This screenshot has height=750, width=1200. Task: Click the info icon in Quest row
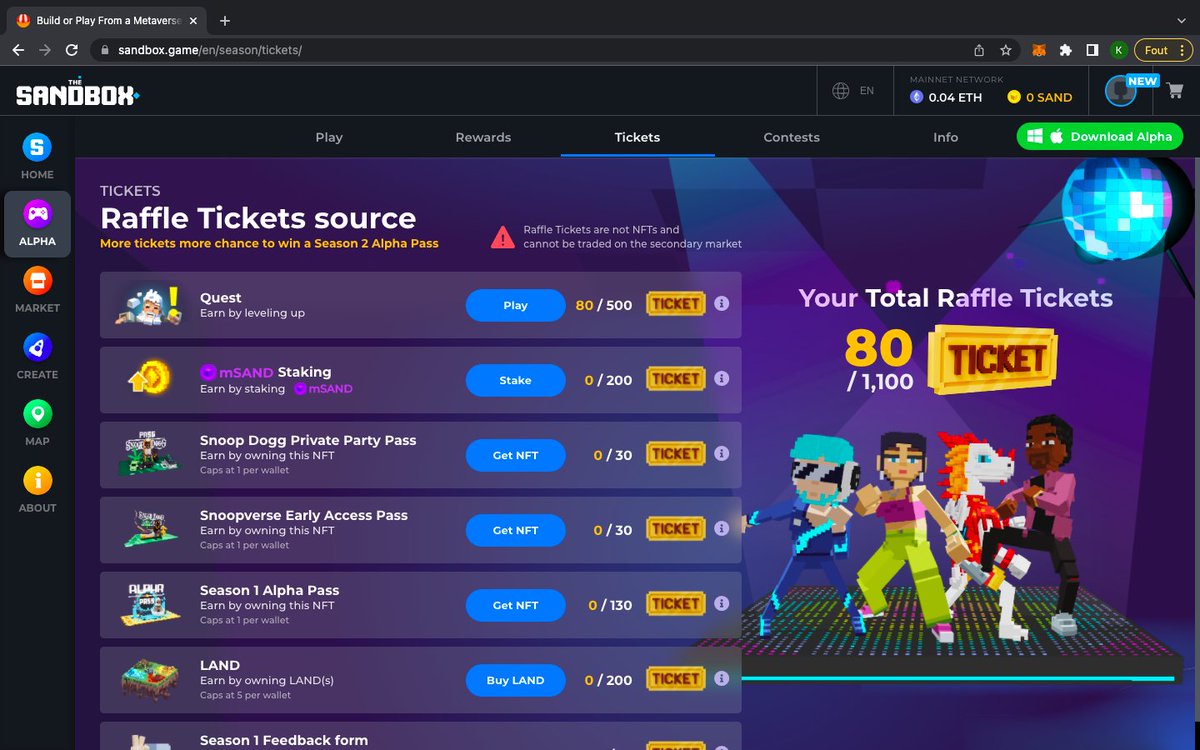coord(722,304)
